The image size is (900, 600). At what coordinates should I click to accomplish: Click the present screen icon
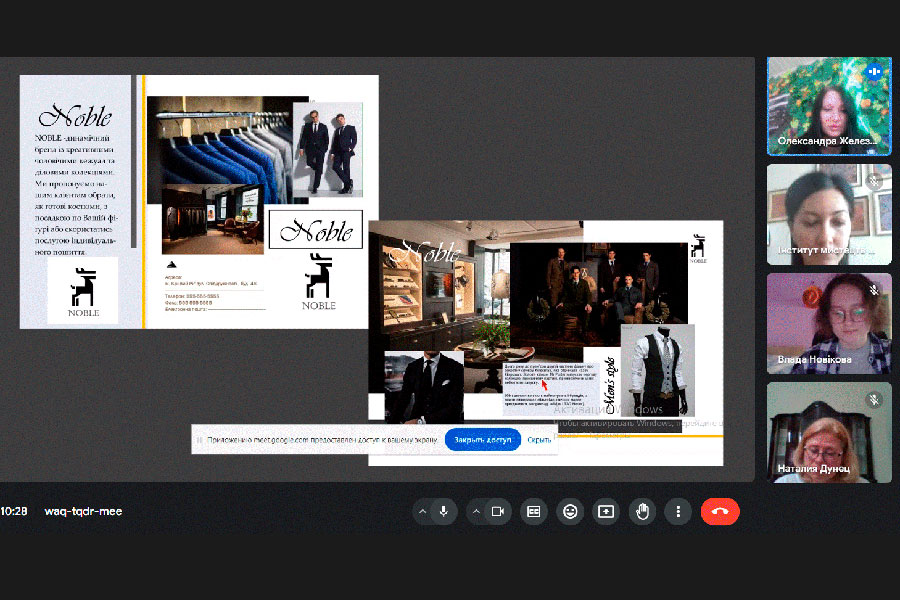coord(606,511)
